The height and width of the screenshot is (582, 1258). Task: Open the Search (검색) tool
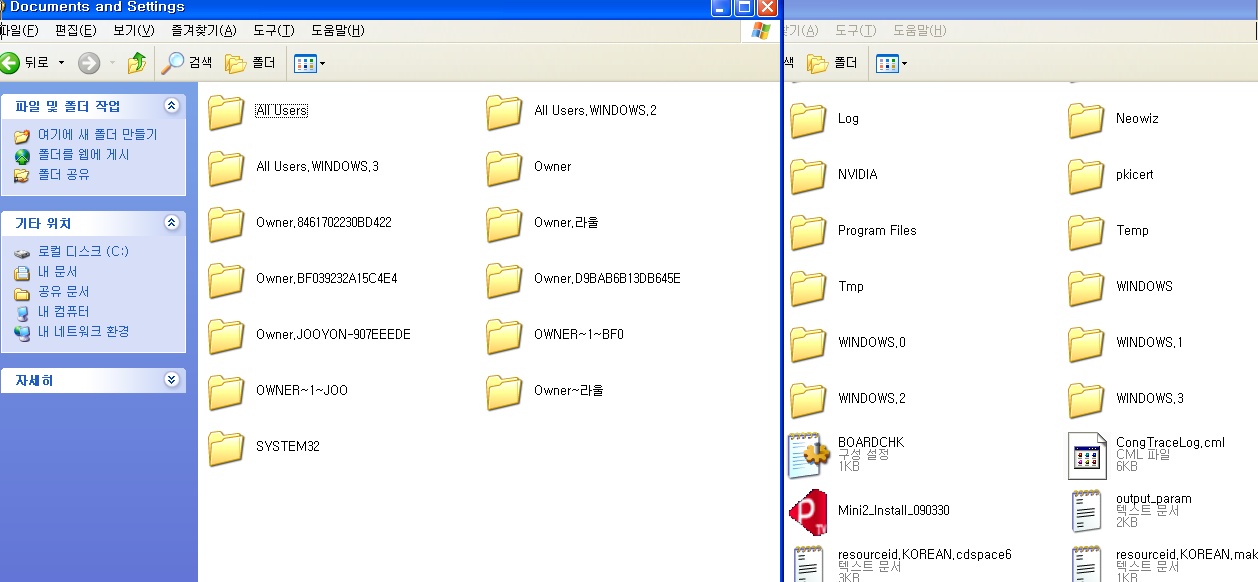click(x=187, y=63)
